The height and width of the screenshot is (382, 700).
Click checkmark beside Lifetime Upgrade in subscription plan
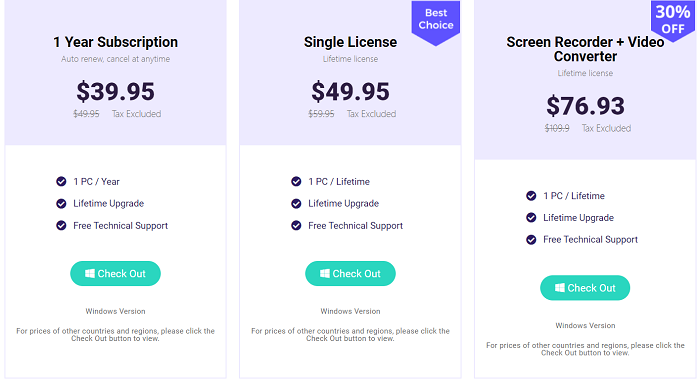click(x=61, y=203)
